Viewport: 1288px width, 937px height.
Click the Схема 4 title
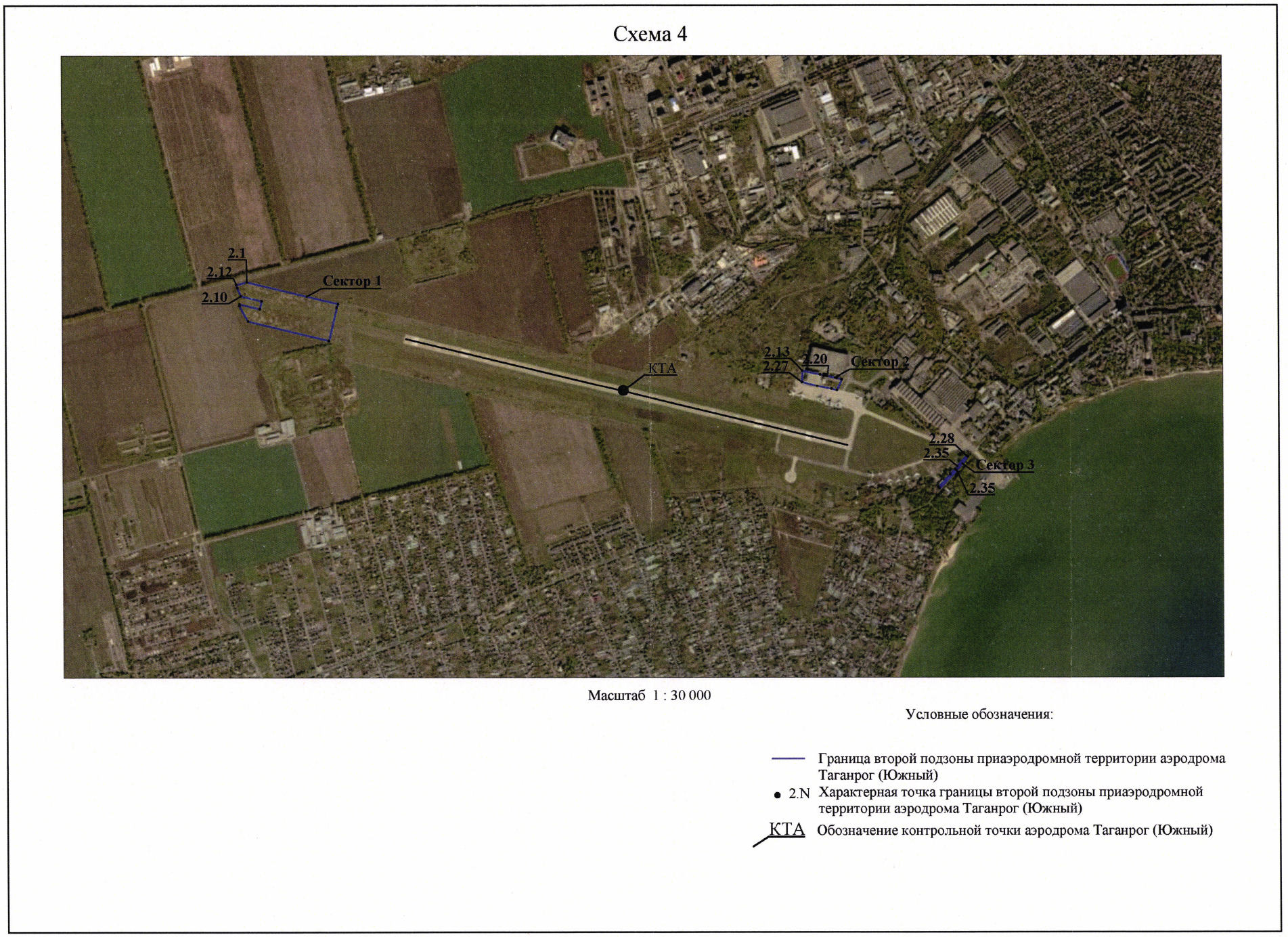point(649,35)
